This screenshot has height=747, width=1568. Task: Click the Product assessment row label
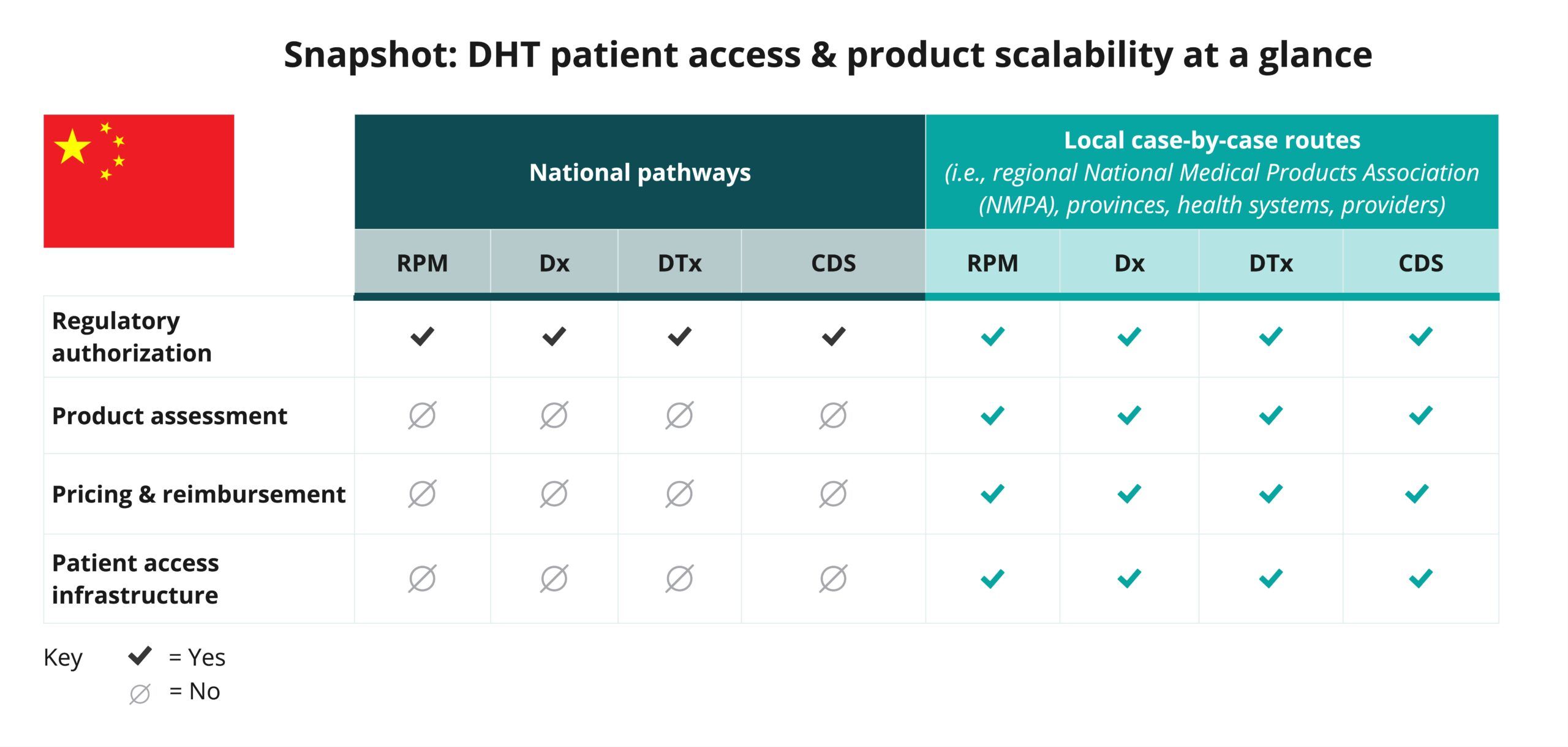point(170,415)
